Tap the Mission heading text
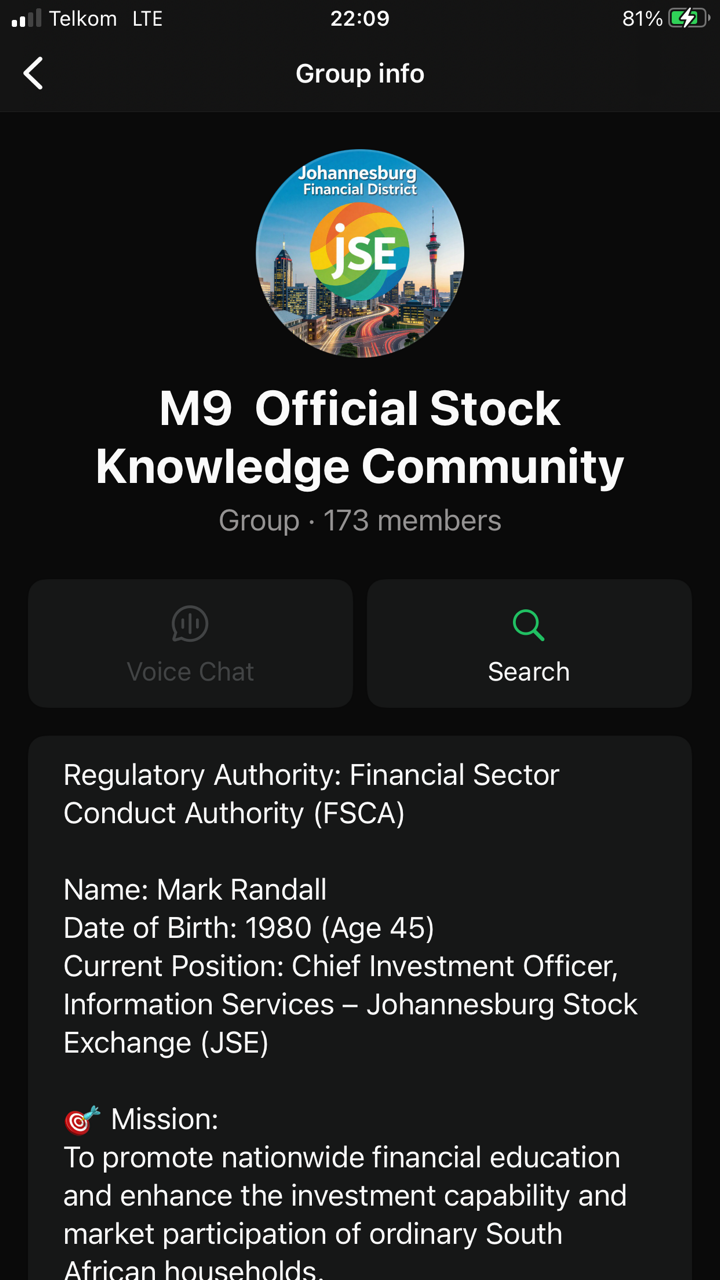 tap(164, 1119)
